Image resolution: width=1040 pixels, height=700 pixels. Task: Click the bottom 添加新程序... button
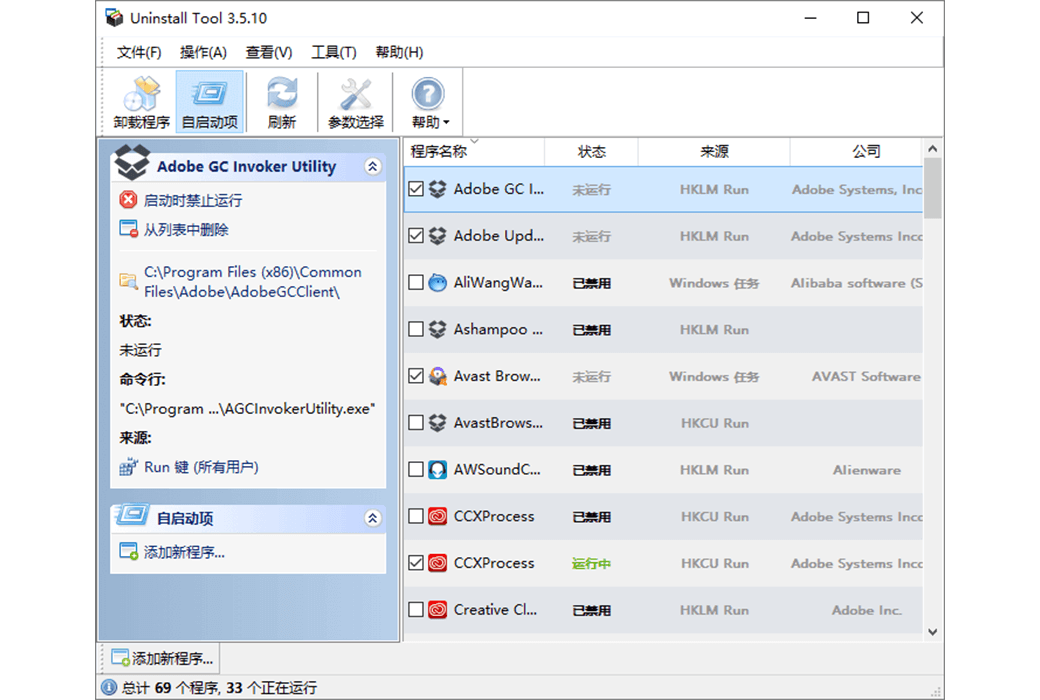point(162,658)
